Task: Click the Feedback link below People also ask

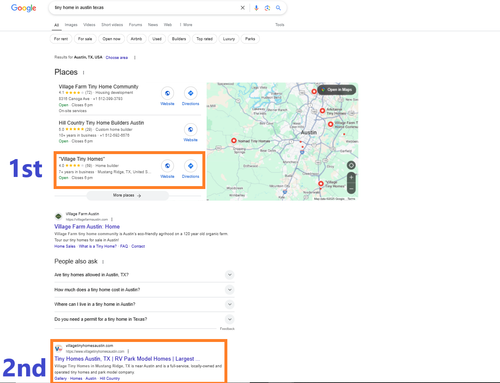Action: coord(227,329)
